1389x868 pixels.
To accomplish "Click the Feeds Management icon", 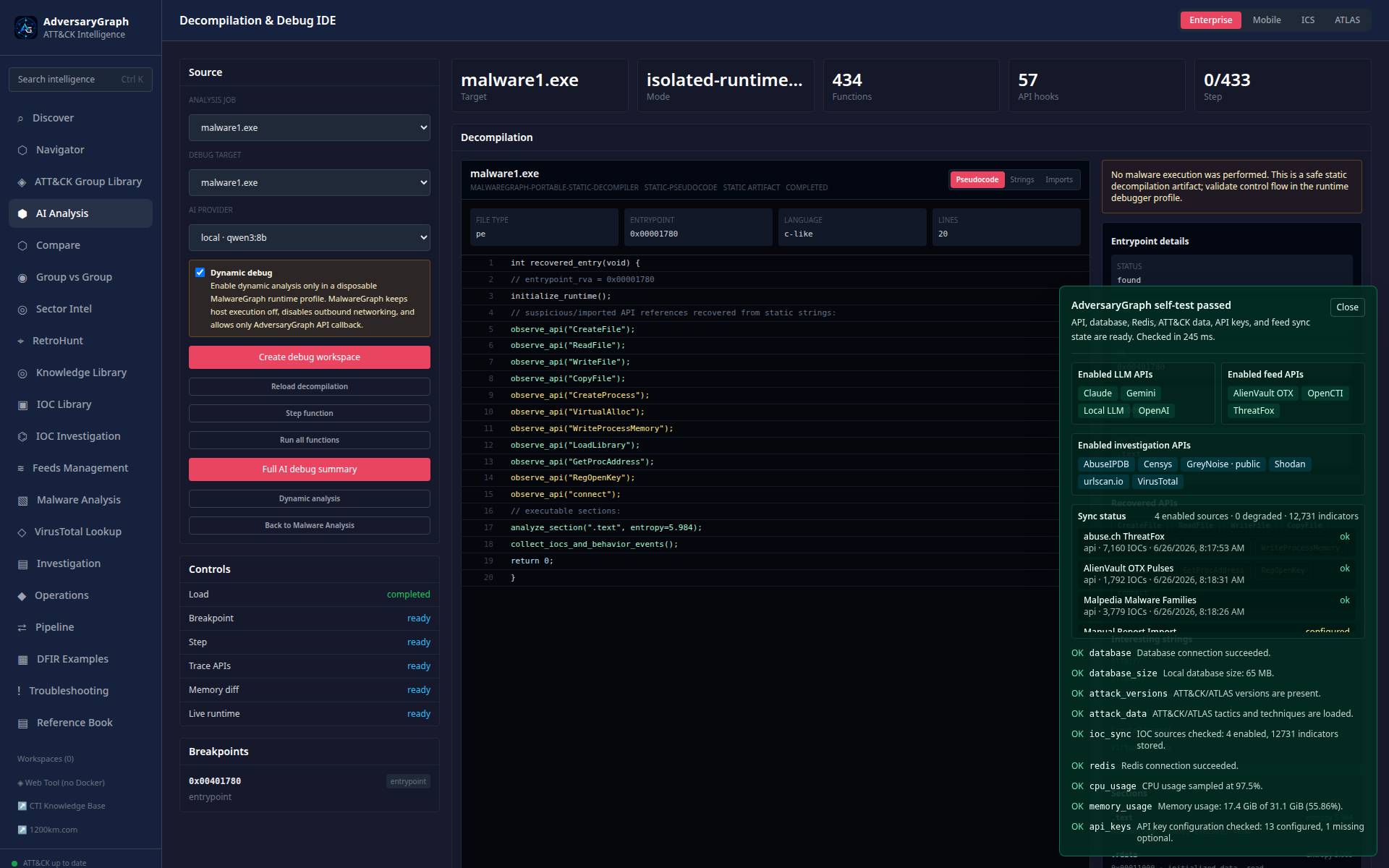I will coord(21,468).
